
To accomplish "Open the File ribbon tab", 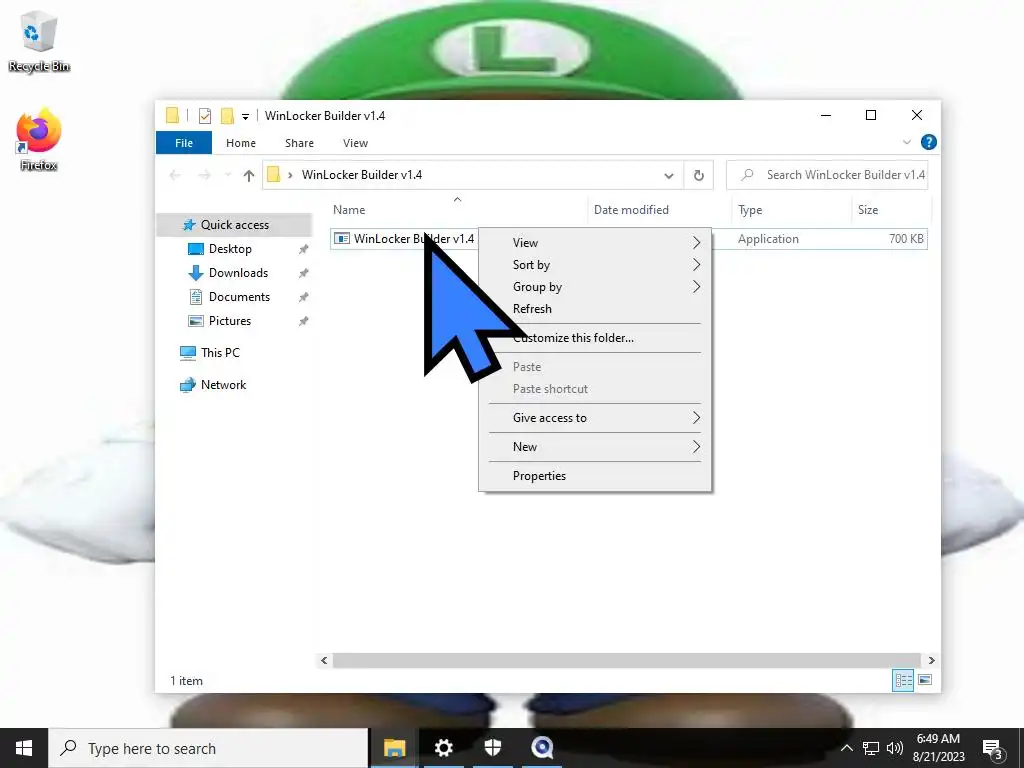I will click(x=184, y=143).
